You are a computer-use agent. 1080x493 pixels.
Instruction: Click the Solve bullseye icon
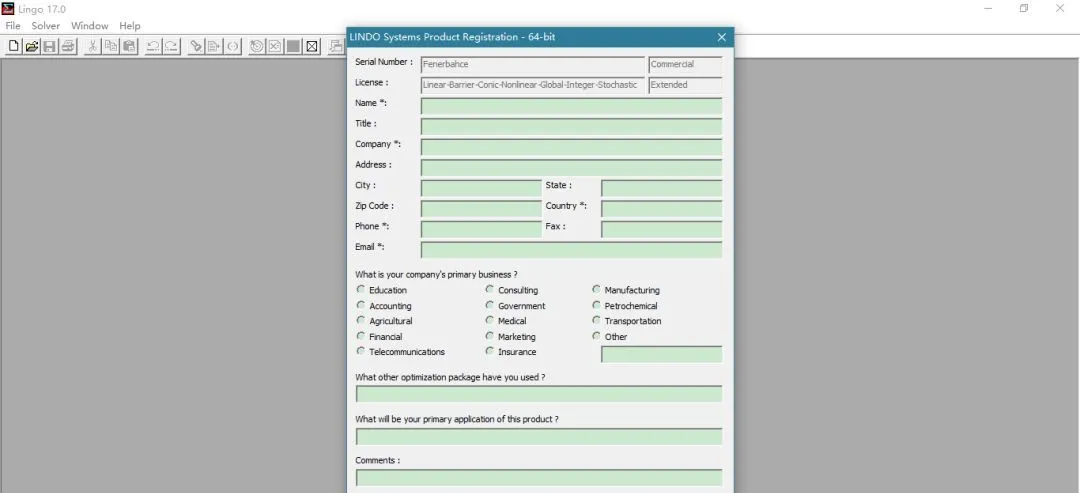point(258,46)
